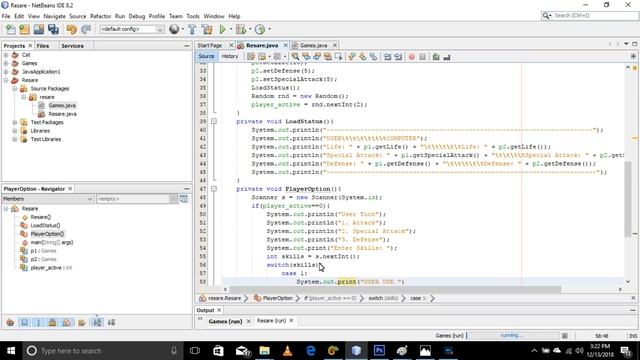Open the Refactor menu
This screenshot has width=640, height=360.
click(x=100, y=16)
